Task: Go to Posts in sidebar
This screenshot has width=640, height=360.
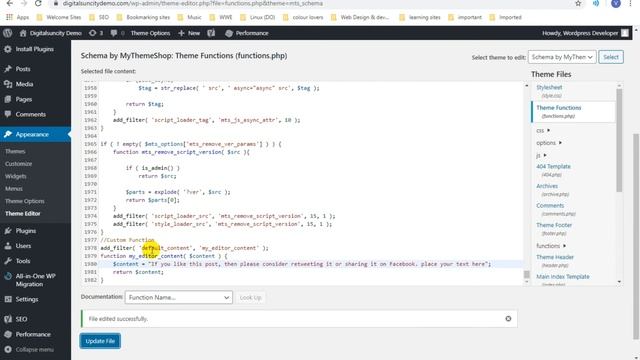Action: (23, 69)
